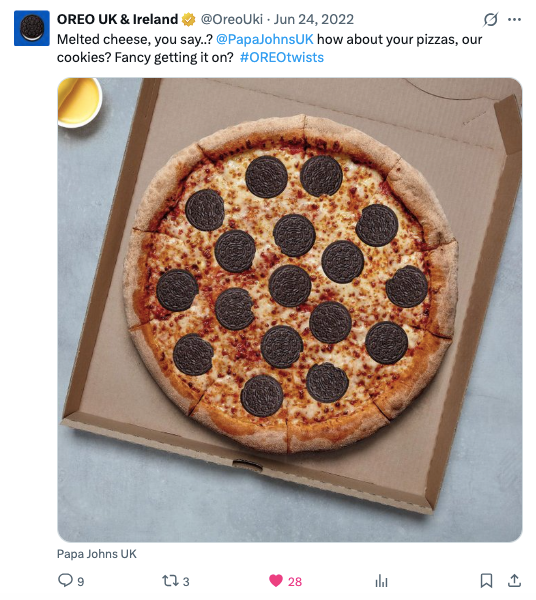Click the retweet arrows icon
Image resolution: width=536 pixels, height=600 pixels.
click(170, 581)
